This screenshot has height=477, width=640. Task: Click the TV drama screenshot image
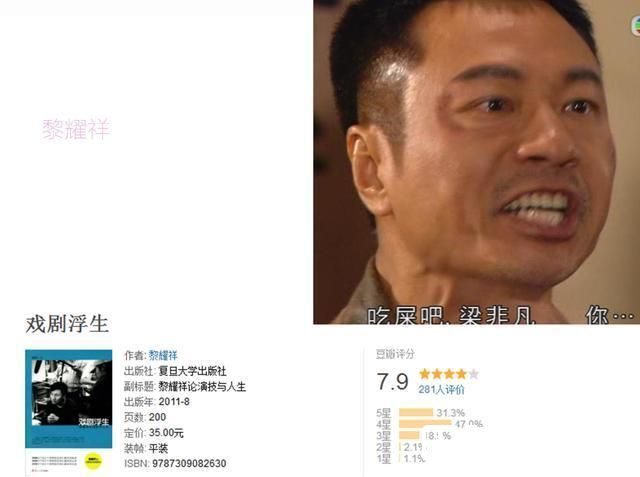(x=476, y=162)
